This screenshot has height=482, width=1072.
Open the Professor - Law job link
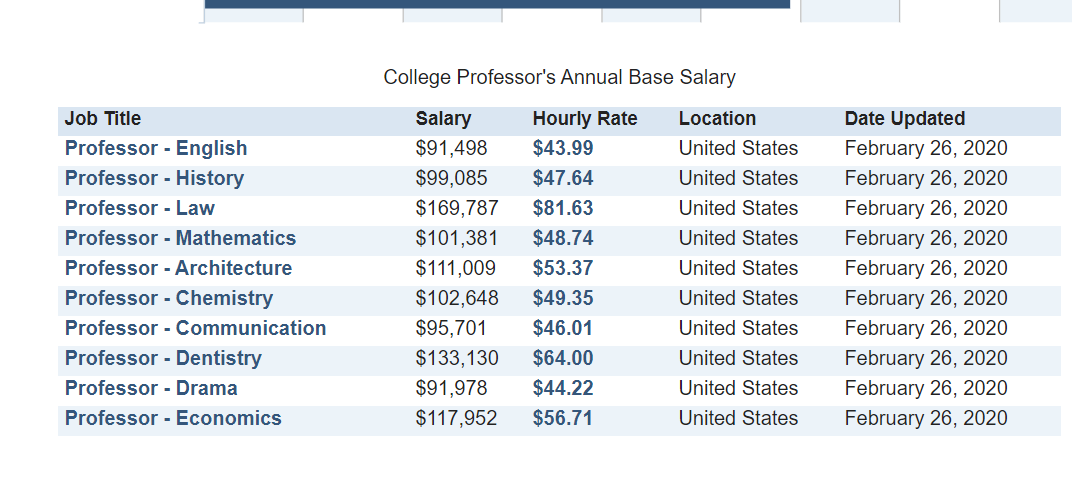click(x=139, y=209)
